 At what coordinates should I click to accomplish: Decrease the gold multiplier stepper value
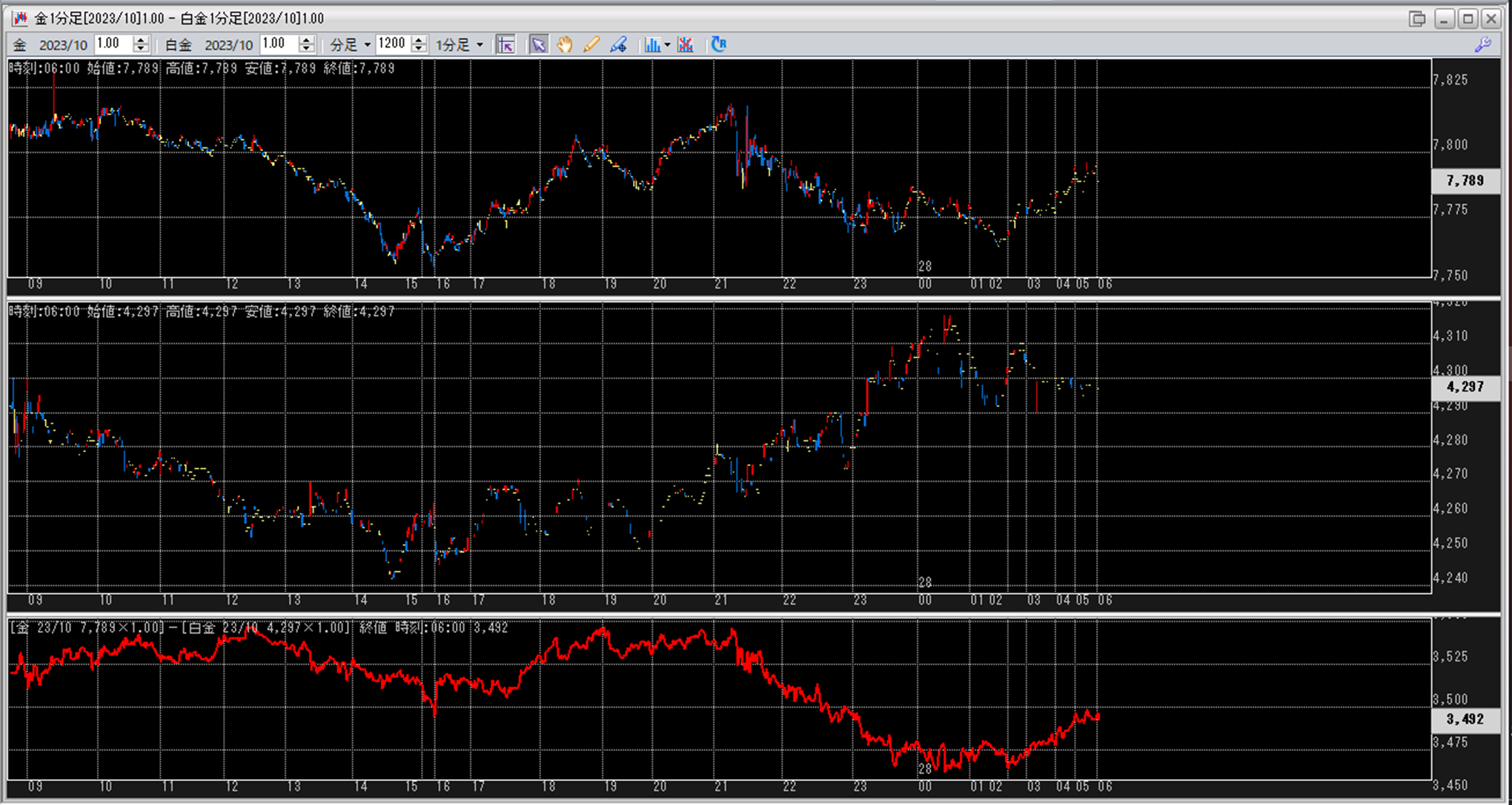click(142, 49)
